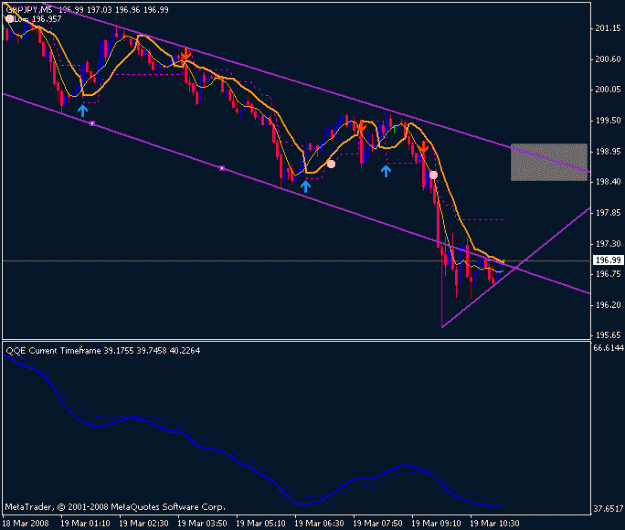Click the current price tag 196.99
625x530 pixels.
click(607, 260)
